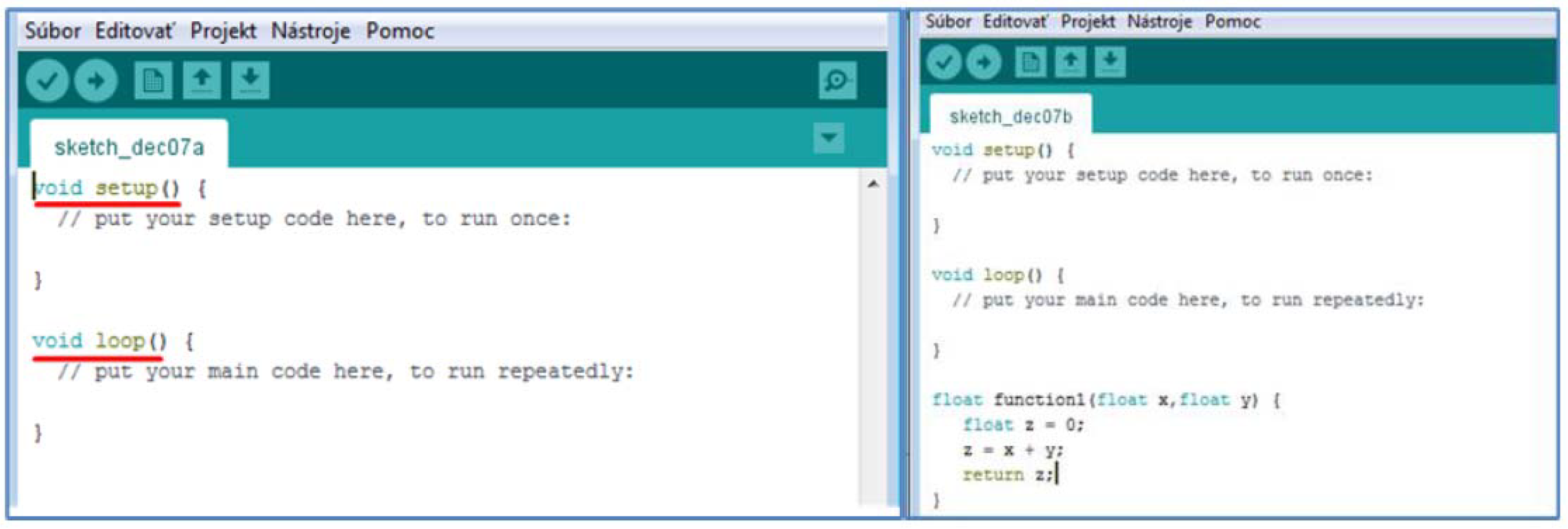Create new sketch in left window toolbar
This screenshot has height=529, width=1568.
point(153,81)
